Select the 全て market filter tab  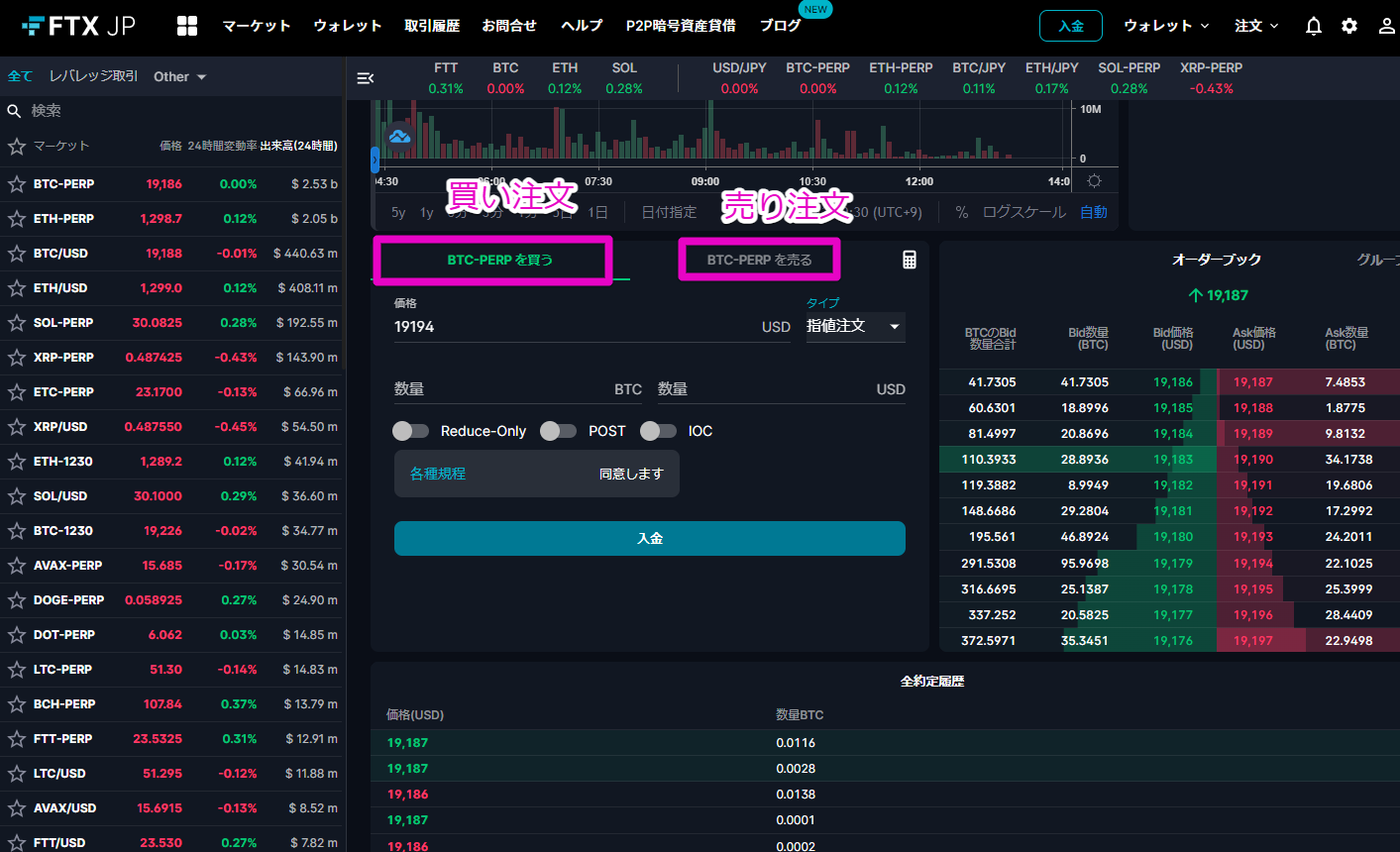pyautogui.click(x=20, y=76)
